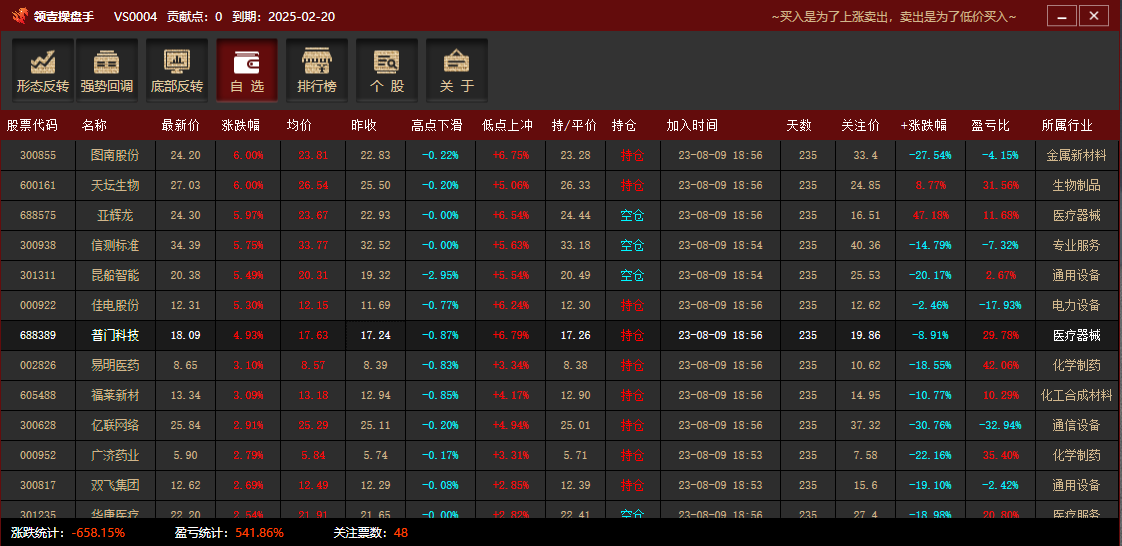Screen dimensions: 1122x546
Task: Open the 排行榜 ranking list
Action: (317, 70)
